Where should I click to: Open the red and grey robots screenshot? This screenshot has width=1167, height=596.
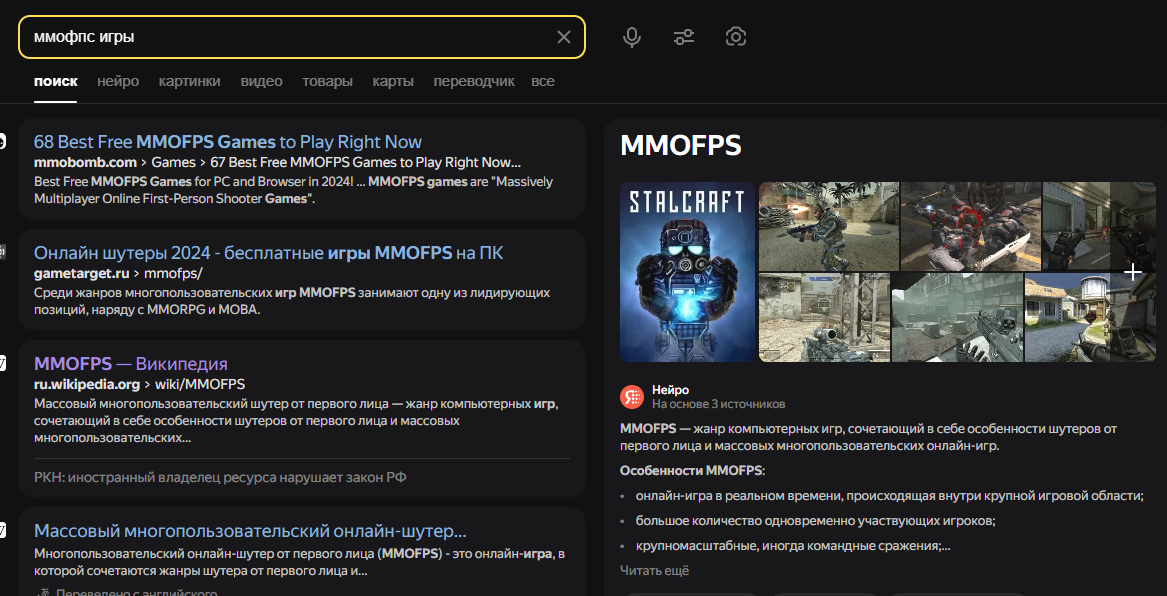[971, 226]
